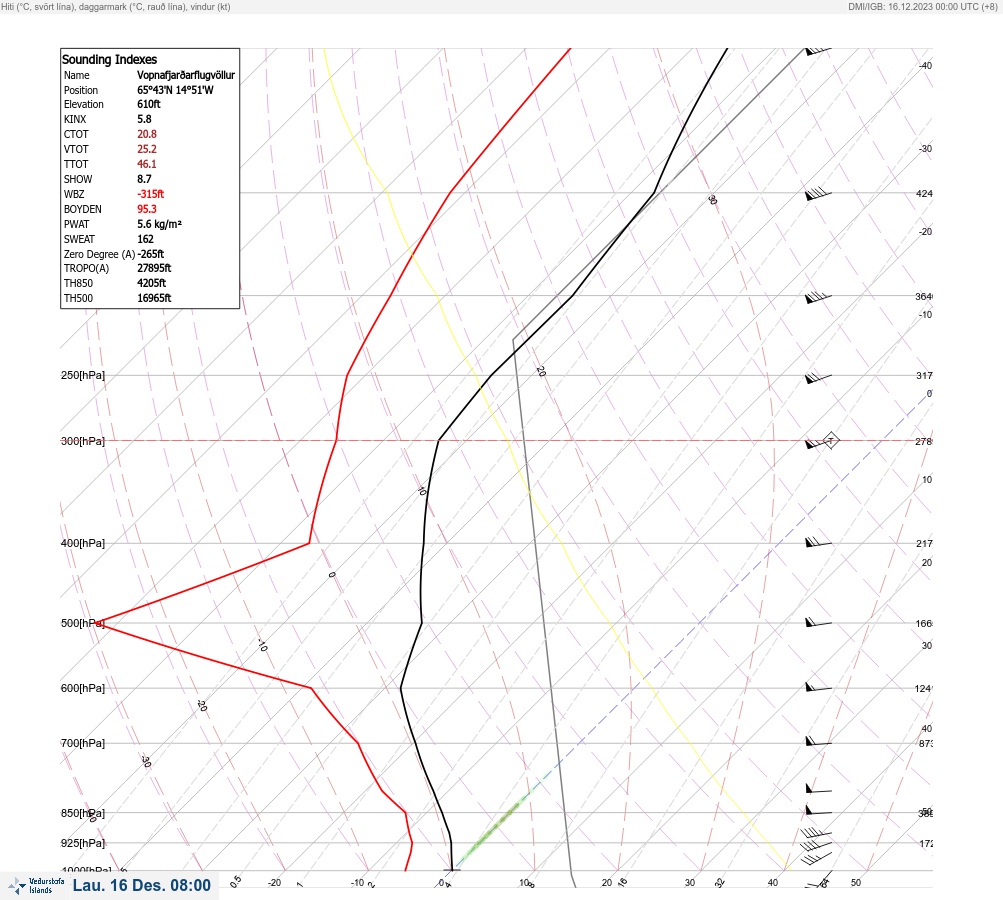Click the 'Lau. 16 Des. 08:00' timestamp

[x=141, y=885]
